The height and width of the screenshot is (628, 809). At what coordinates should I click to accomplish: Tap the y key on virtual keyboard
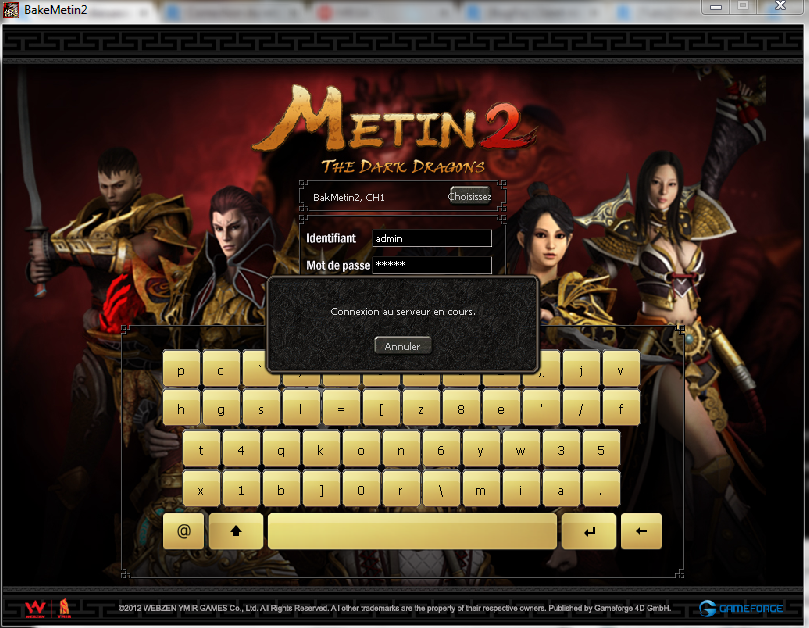pyautogui.click(x=481, y=450)
